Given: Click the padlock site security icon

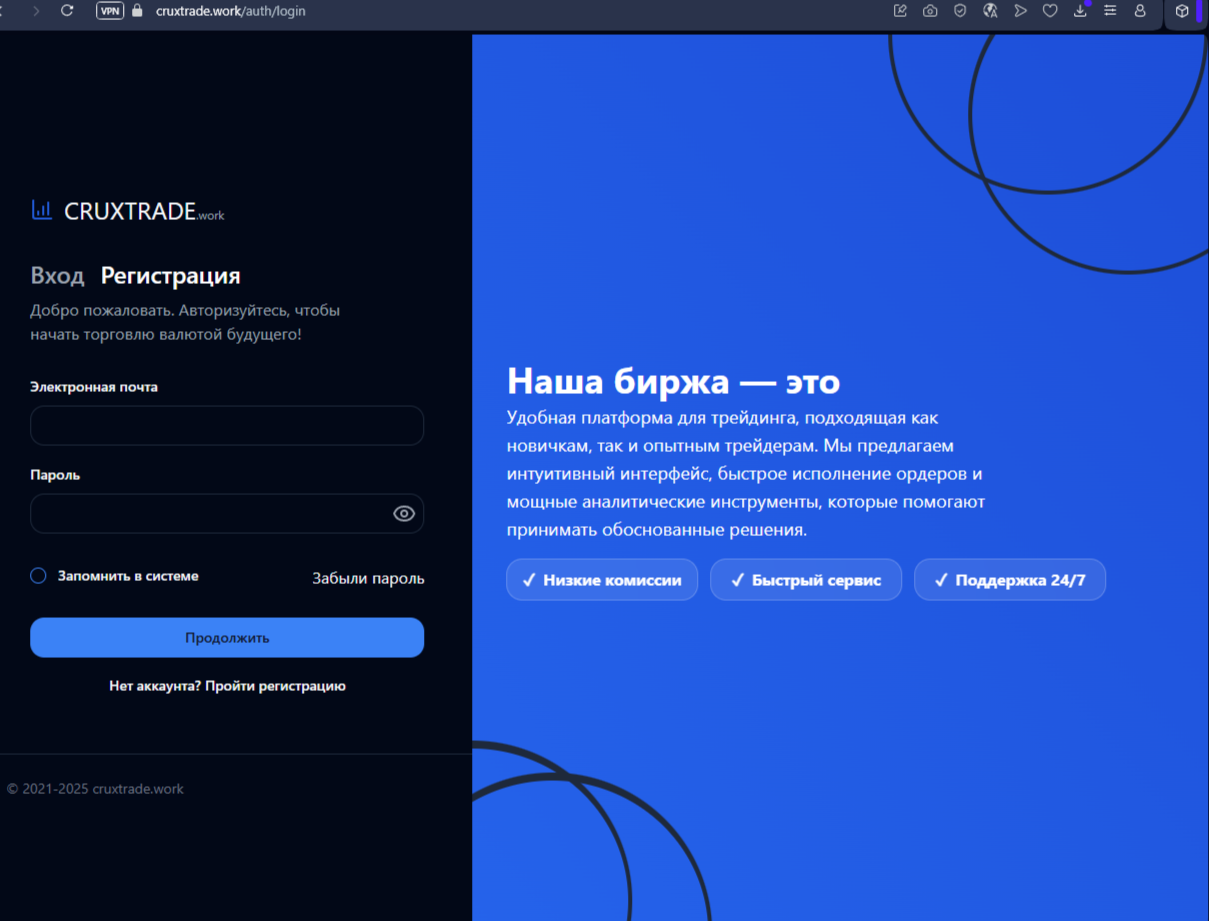Looking at the screenshot, I should pyautogui.click(x=138, y=11).
